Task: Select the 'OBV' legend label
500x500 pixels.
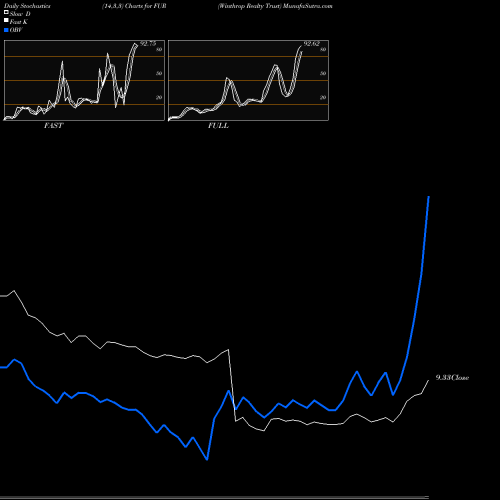Action: (x=16, y=30)
